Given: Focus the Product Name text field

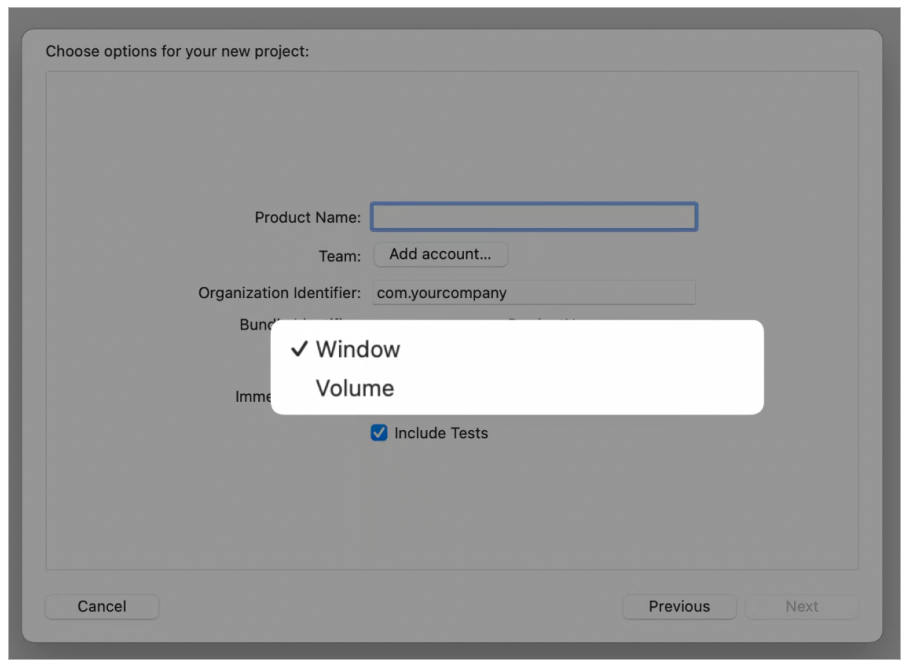Looking at the screenshot, I should coord(533,217).
